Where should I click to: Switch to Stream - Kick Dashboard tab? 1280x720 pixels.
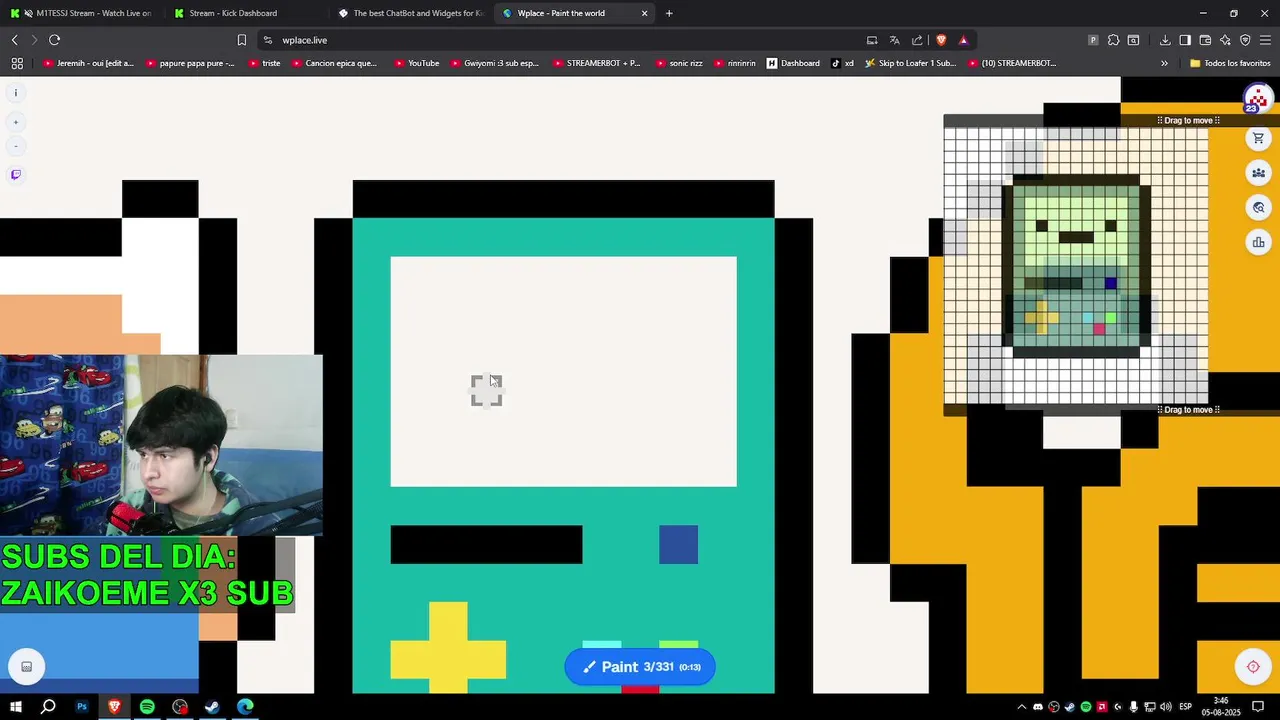pyautogui.click(x=240, y=13)
